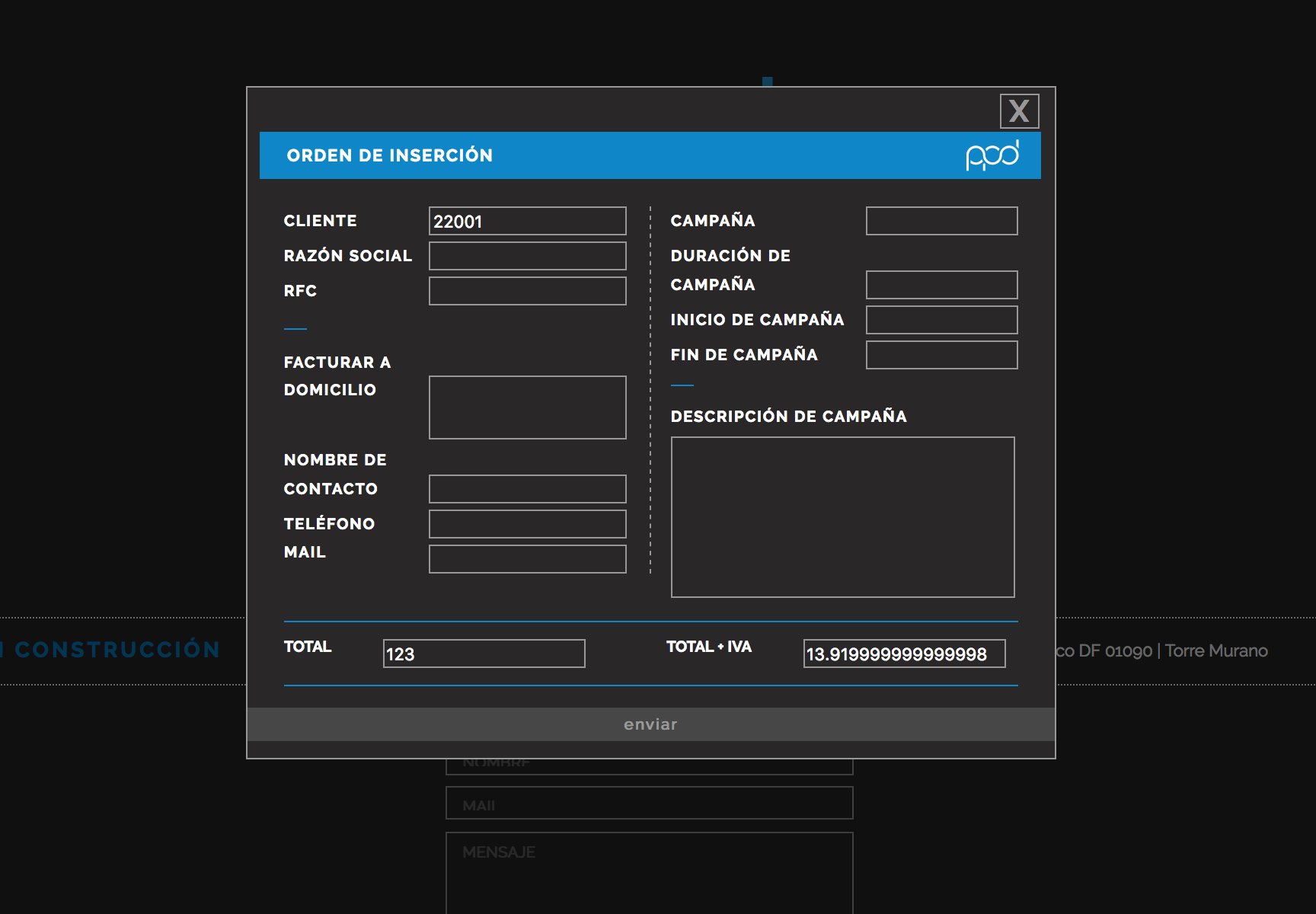Select the RFC text field
1316x914 pixels.
coord(527,291)
